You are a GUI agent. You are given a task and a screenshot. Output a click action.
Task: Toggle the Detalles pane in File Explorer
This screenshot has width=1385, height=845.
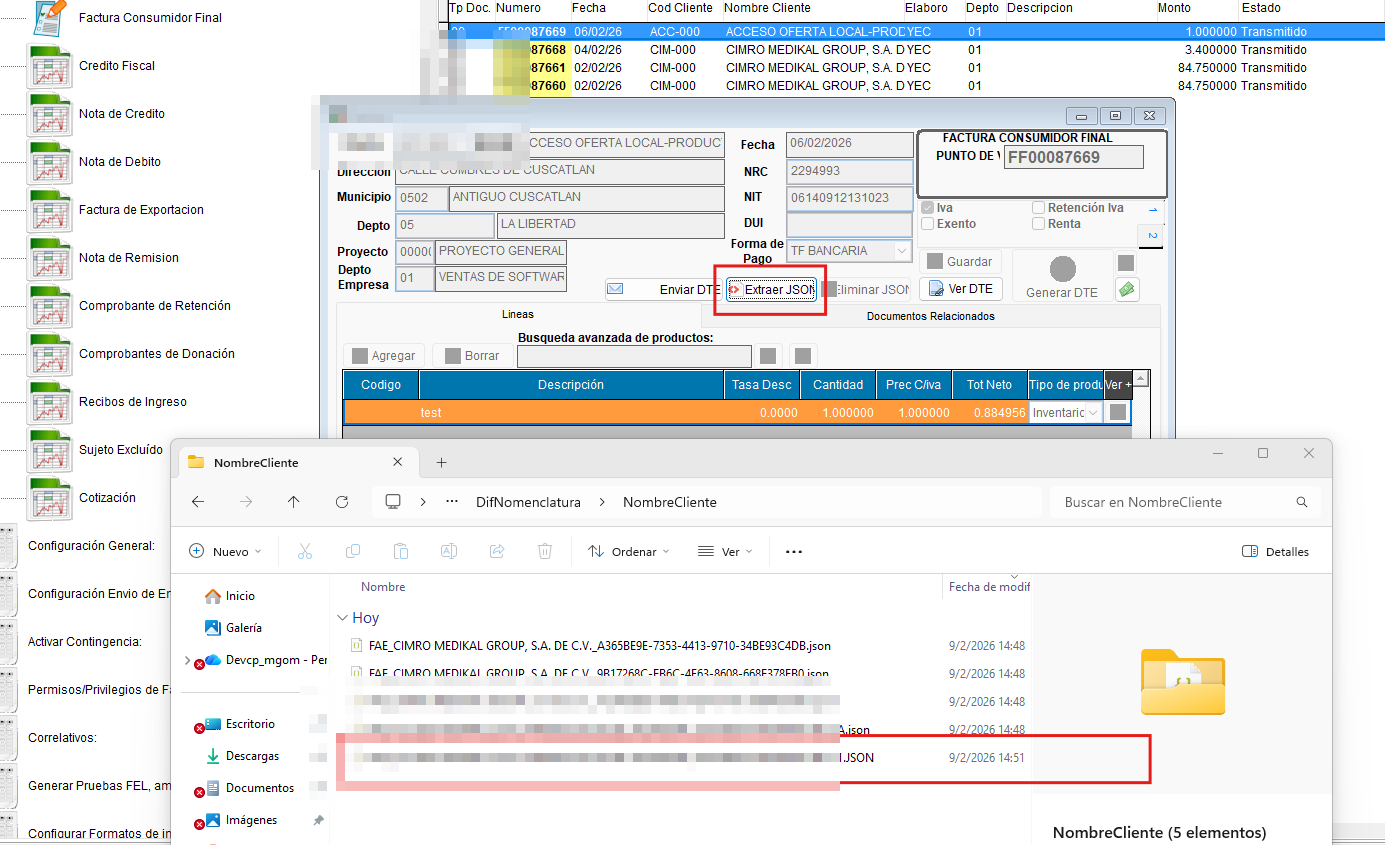click(x=1275, y=551)
